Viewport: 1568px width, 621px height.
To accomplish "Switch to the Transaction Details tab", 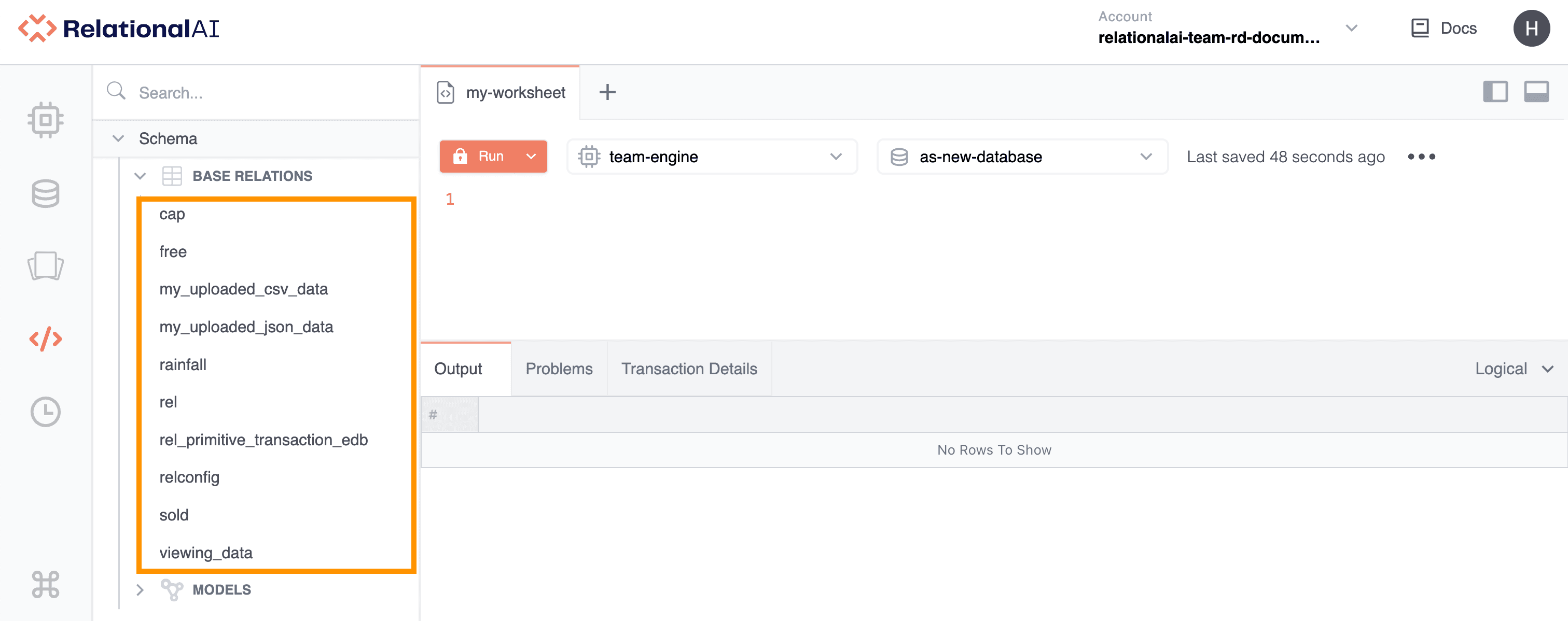I will (x=688, y=369).
